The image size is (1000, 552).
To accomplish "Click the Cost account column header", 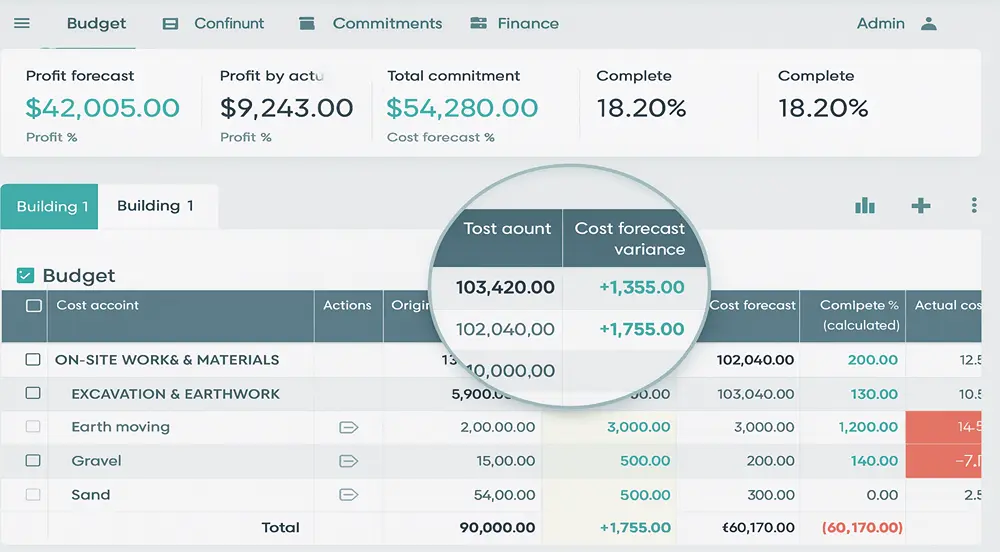I will pos(97,306).
